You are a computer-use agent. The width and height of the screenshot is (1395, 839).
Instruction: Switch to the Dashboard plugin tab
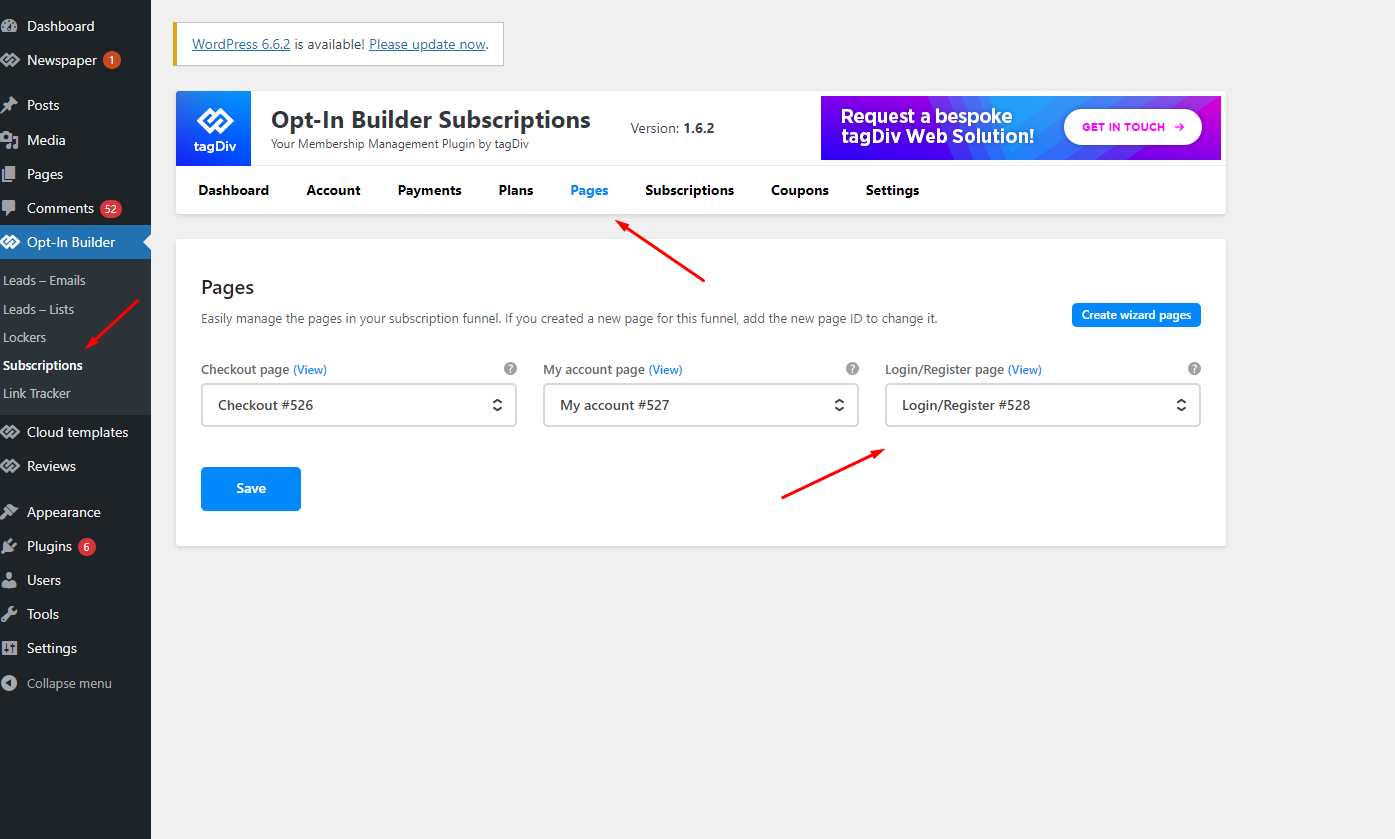tap(234, 190)
